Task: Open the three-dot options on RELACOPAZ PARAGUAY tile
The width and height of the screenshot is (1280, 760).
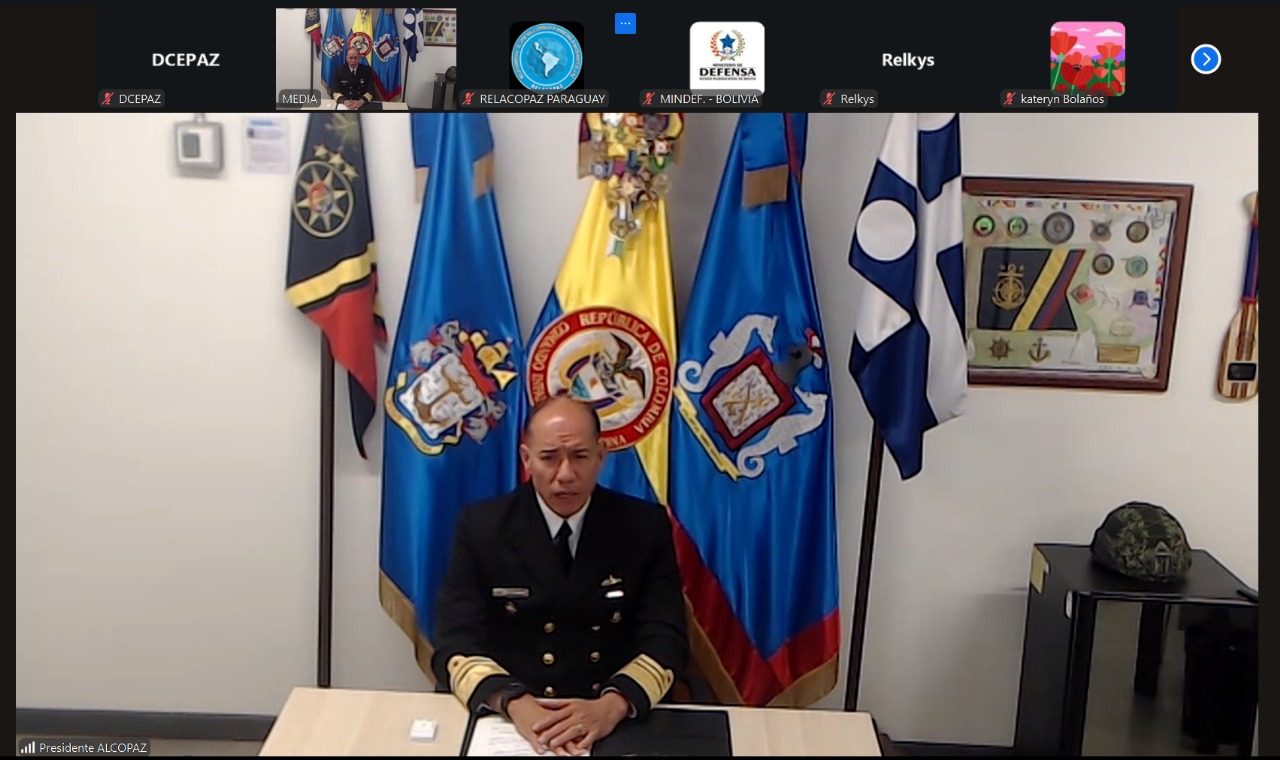Action: (x=625, y=24)
